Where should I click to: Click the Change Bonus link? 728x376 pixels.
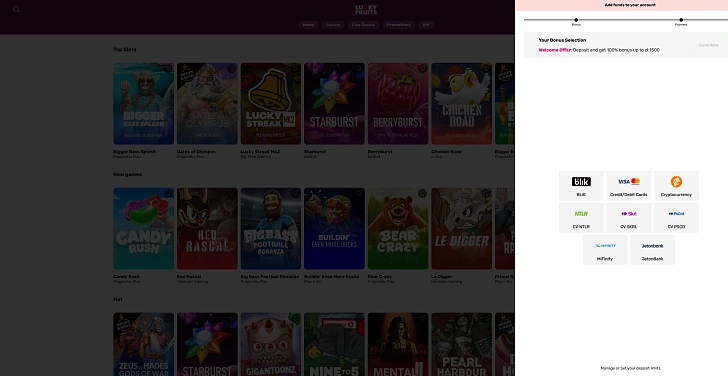pos(708,45)
